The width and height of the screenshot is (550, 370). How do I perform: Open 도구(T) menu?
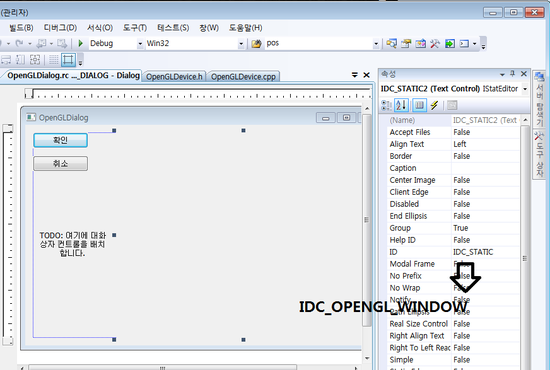135,28
